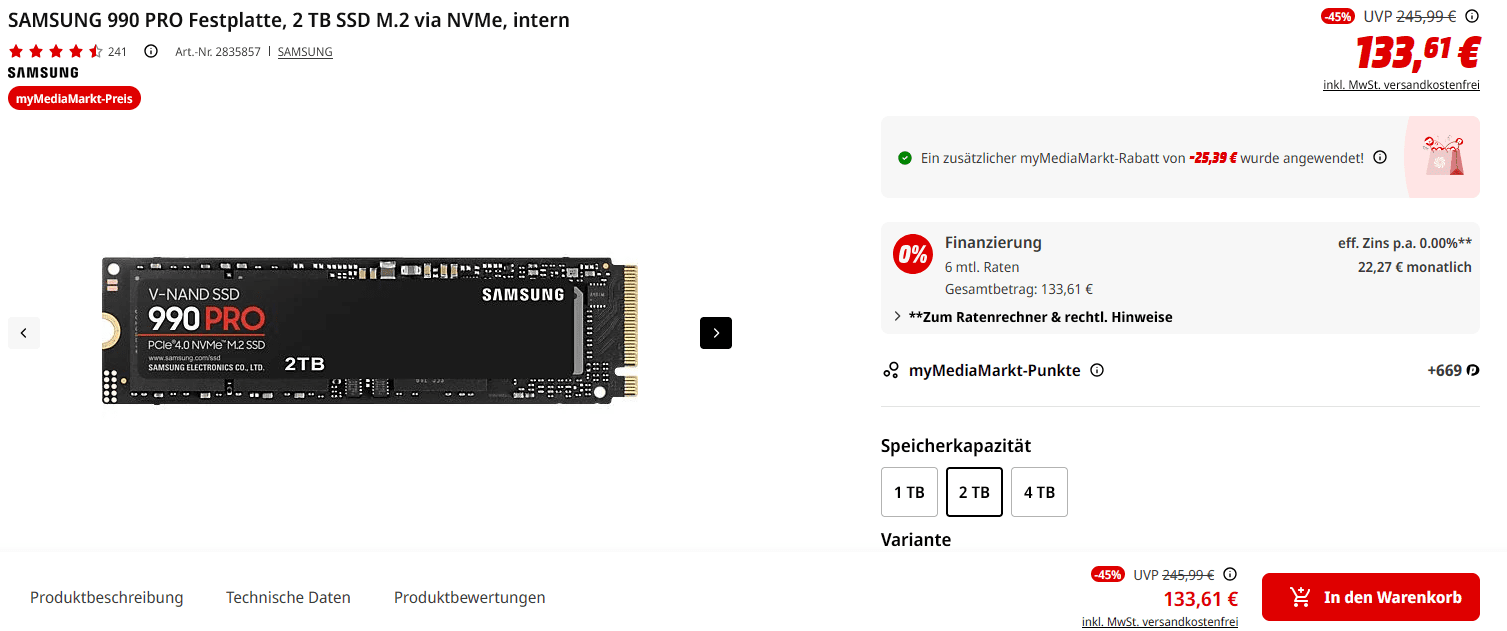Select the 4 TB storage capacity
Viewport: 1507px width, 631px height.
point(1039,492)
